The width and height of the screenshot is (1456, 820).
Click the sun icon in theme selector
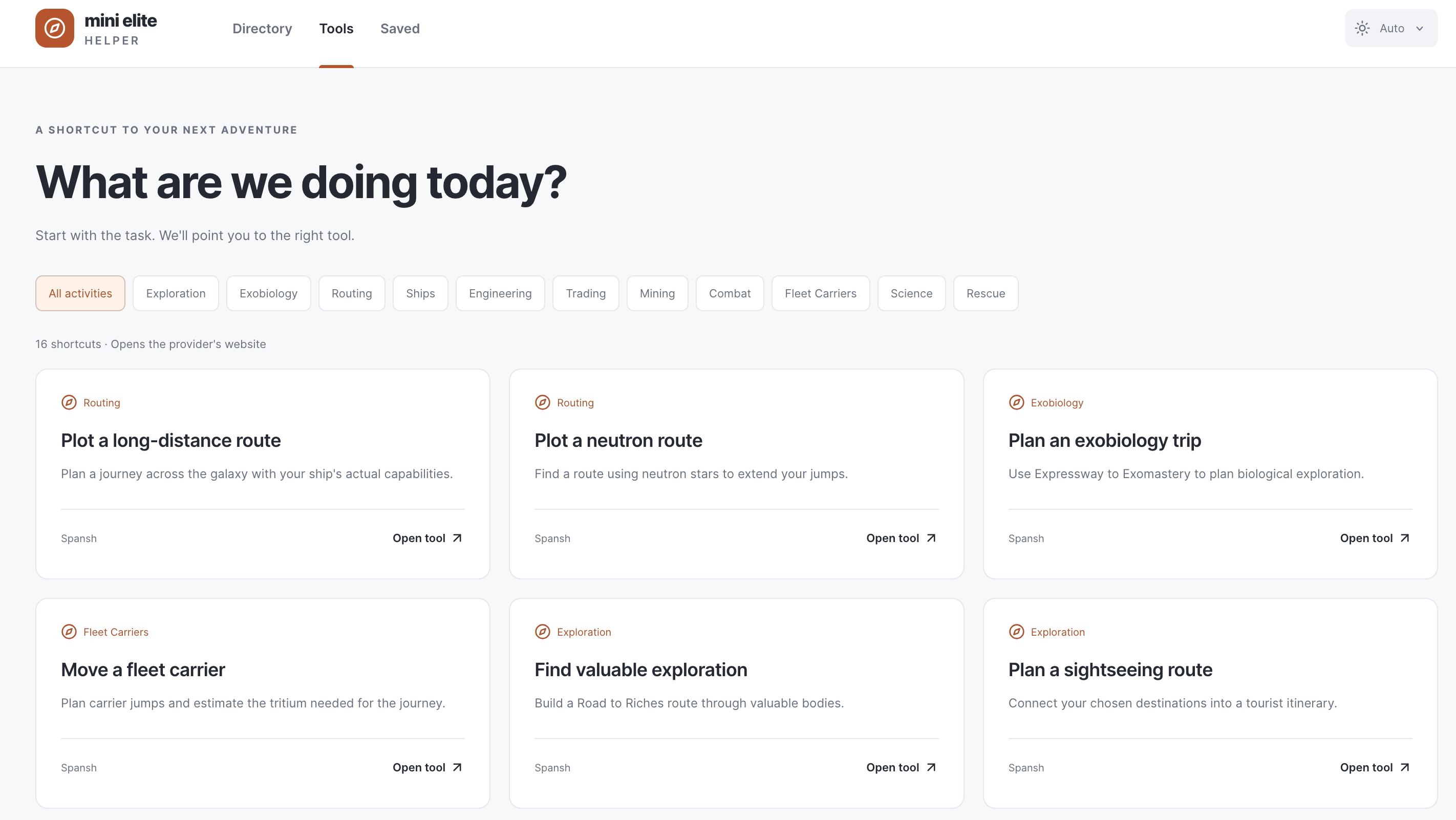pyautogui.click(x=1362, y=28)
